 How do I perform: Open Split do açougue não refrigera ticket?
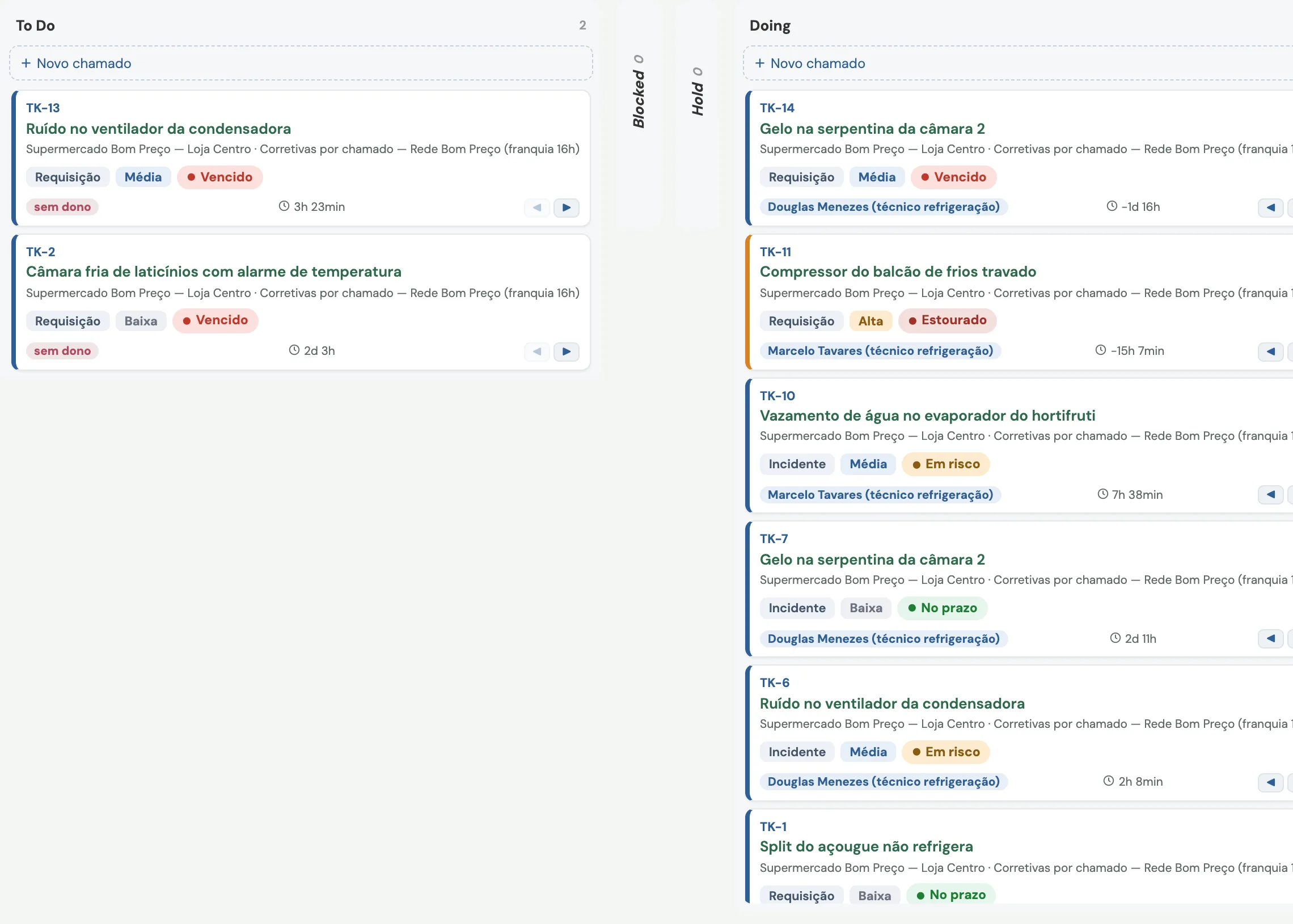point(866,846)
